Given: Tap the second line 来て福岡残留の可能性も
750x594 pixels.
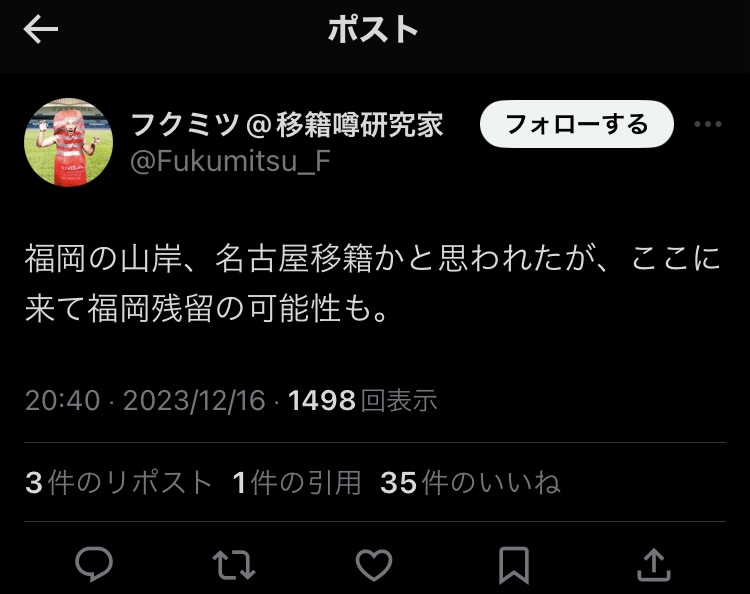Looking at the screenshot, I should 206,308.
